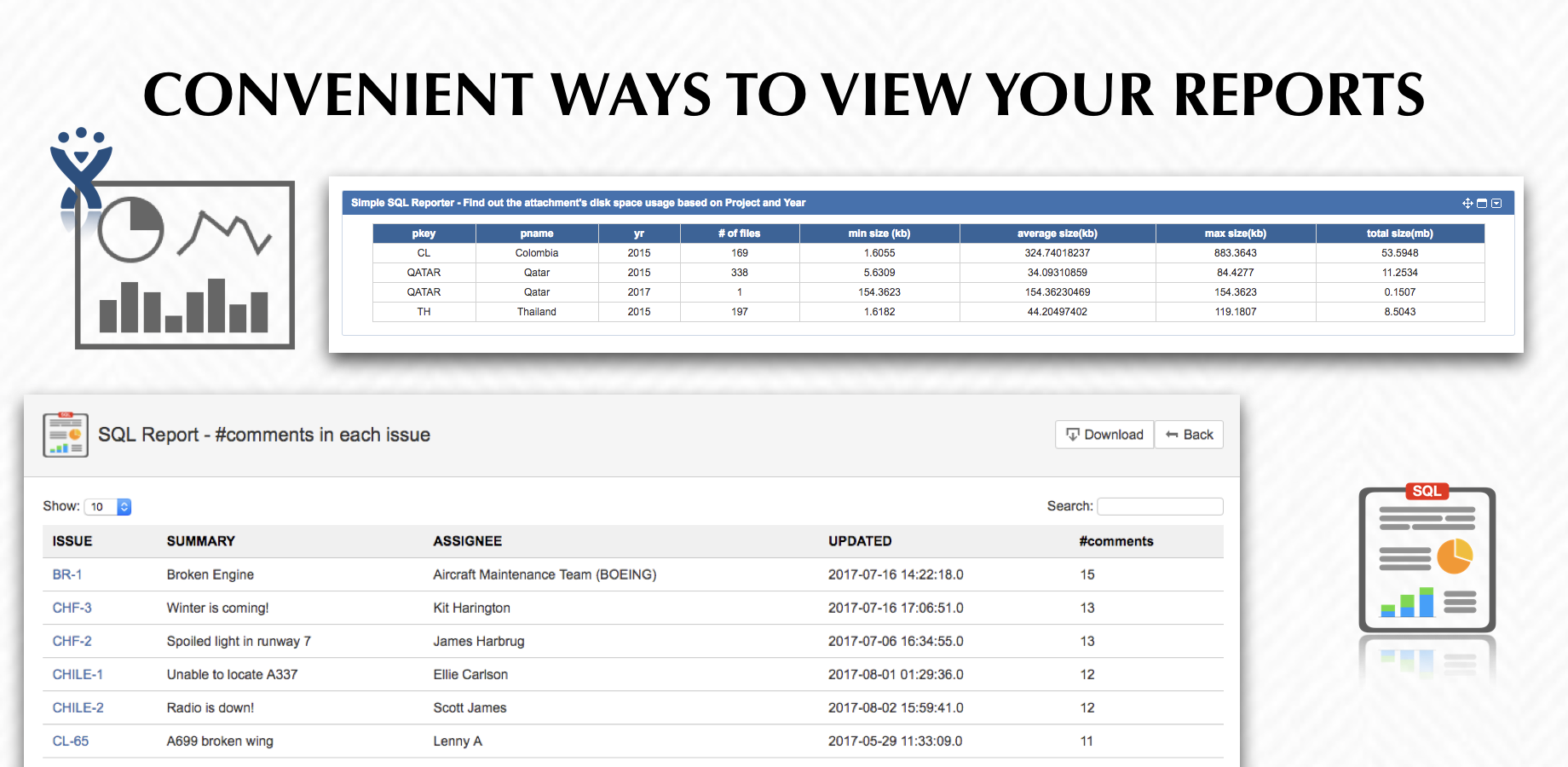The image size is (1568, 767).
Task: Focus the Search input field
Action: tap(1160, 506)
